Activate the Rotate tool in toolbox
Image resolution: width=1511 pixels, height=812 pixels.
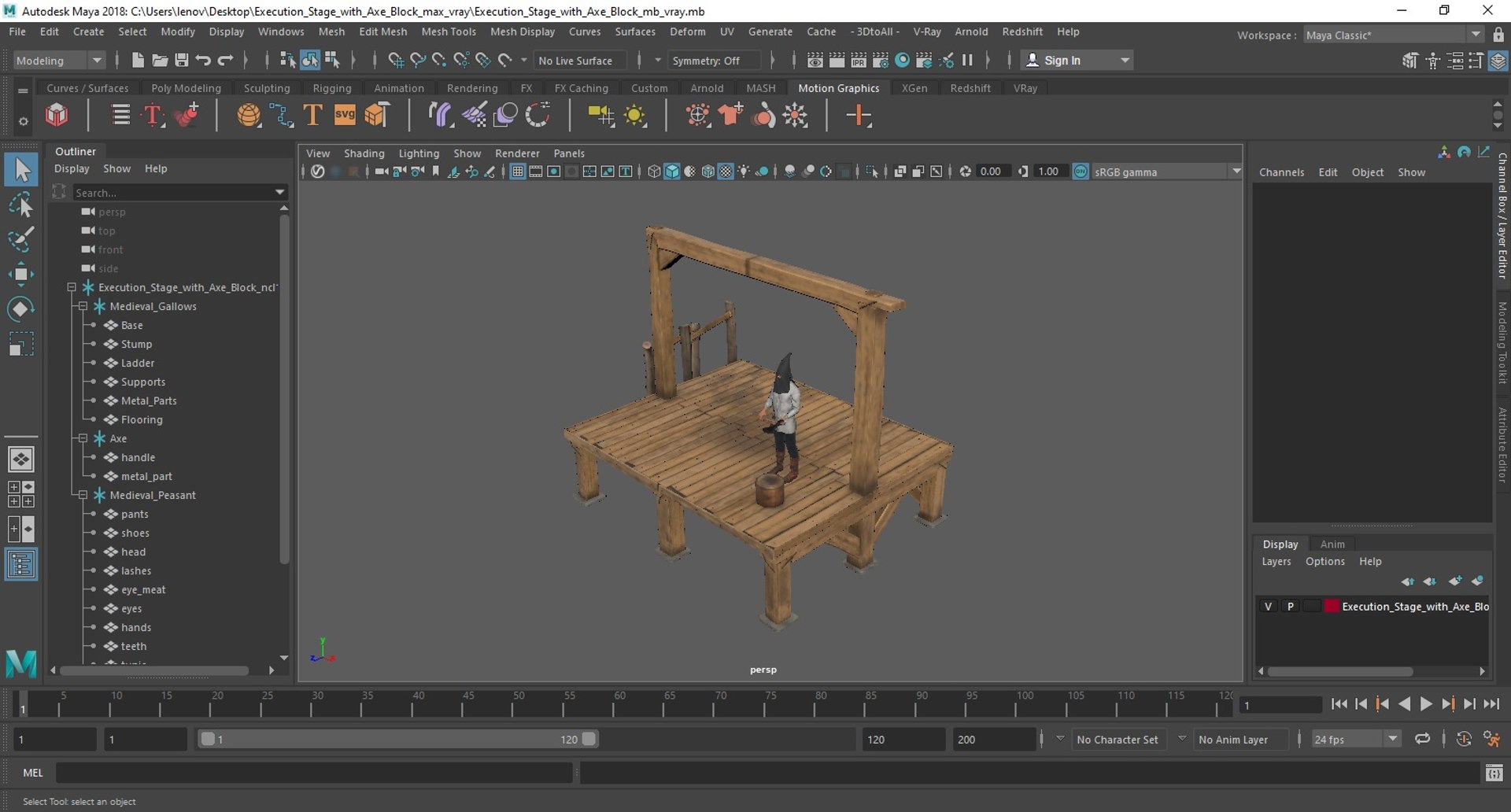click(x=21, y=308)
